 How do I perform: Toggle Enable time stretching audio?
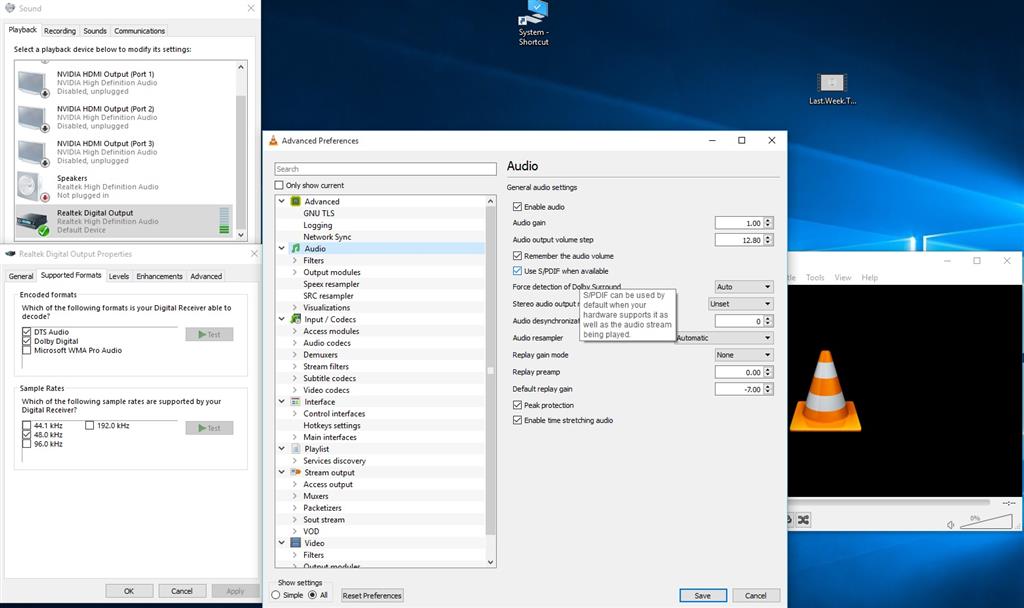point(517,420)
